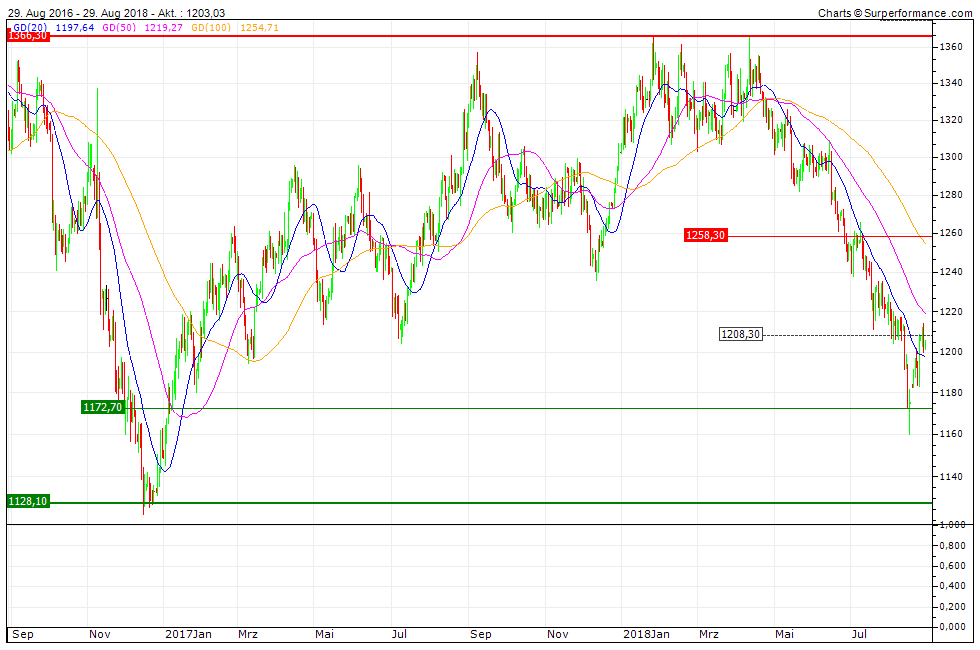The width and height of the screenshot is (980, 650).
Task: Select the Mrz axis label
Action: (247, 634)
